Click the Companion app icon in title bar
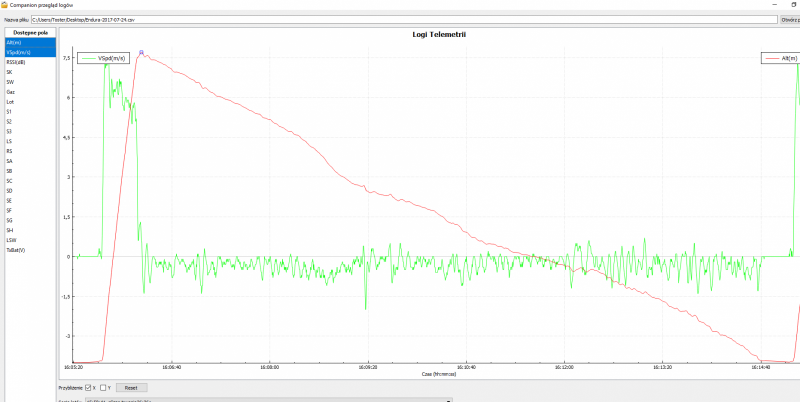This screenshot has width=800, height=402. coord(5,5)
